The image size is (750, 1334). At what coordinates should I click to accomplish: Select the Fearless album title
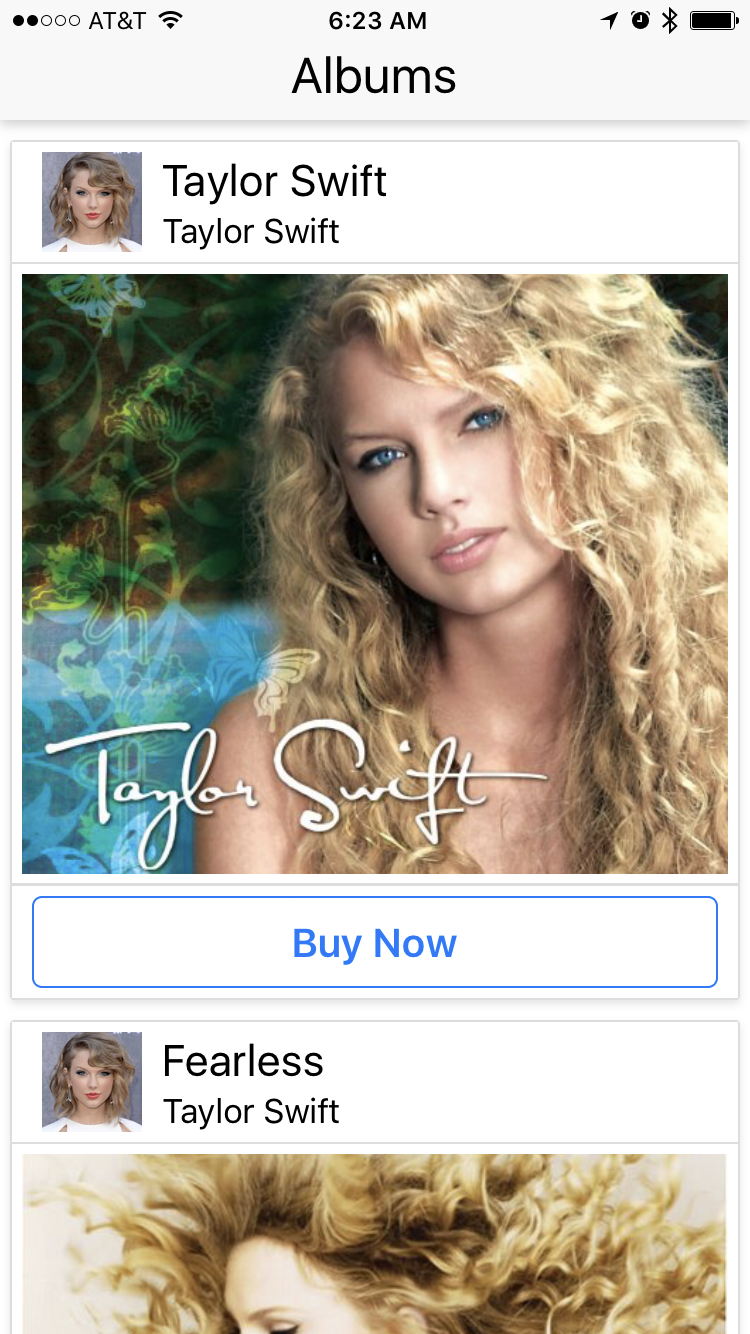pyautogui.click(x=243, y=1061)
